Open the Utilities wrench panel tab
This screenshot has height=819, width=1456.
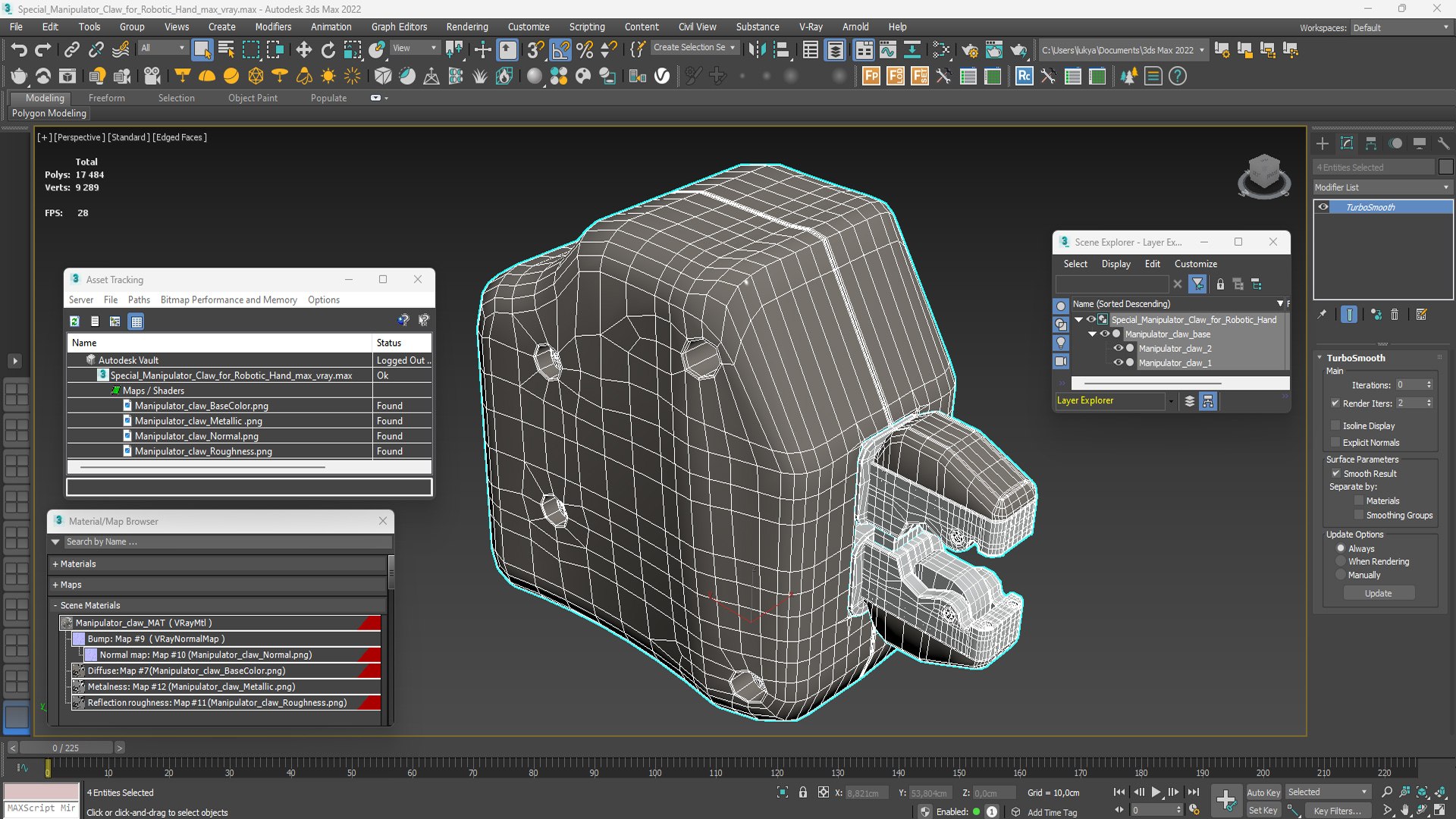tap(1443, 143)
